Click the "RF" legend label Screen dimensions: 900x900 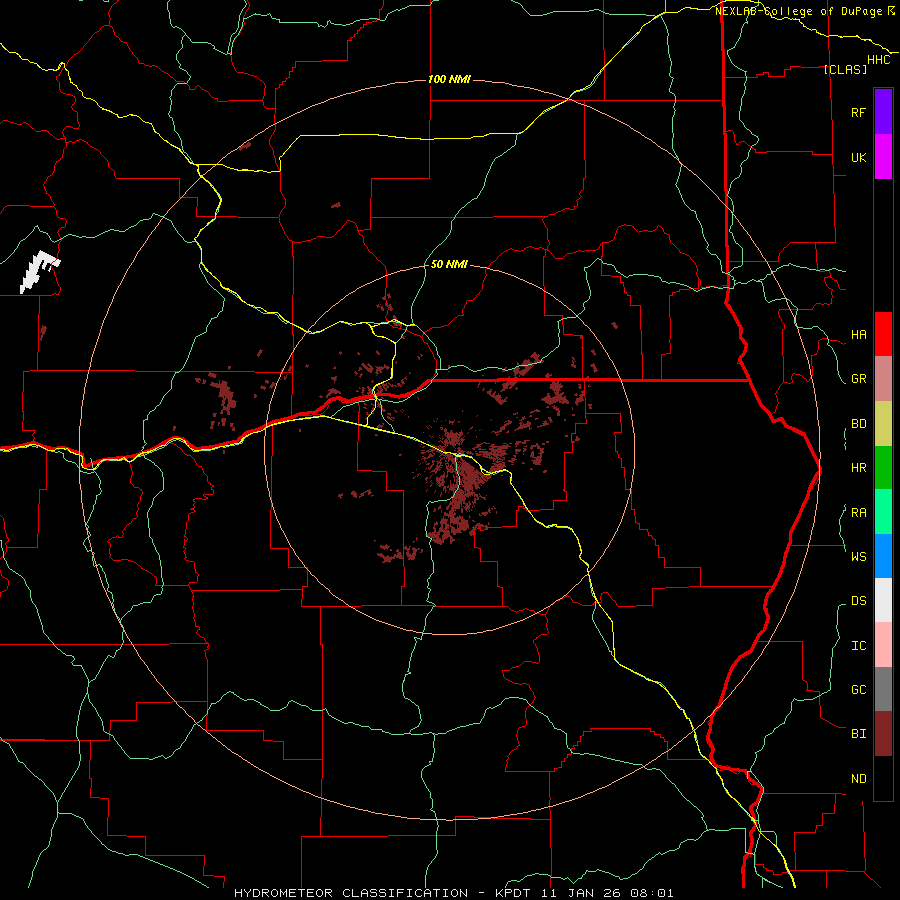(x=858, y=112)
